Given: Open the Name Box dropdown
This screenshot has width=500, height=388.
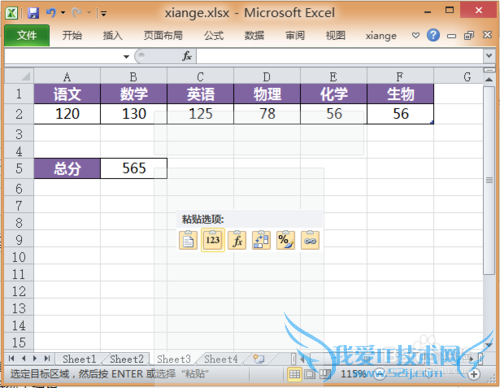Looking at the screenshot, I should tap(126, 56).
